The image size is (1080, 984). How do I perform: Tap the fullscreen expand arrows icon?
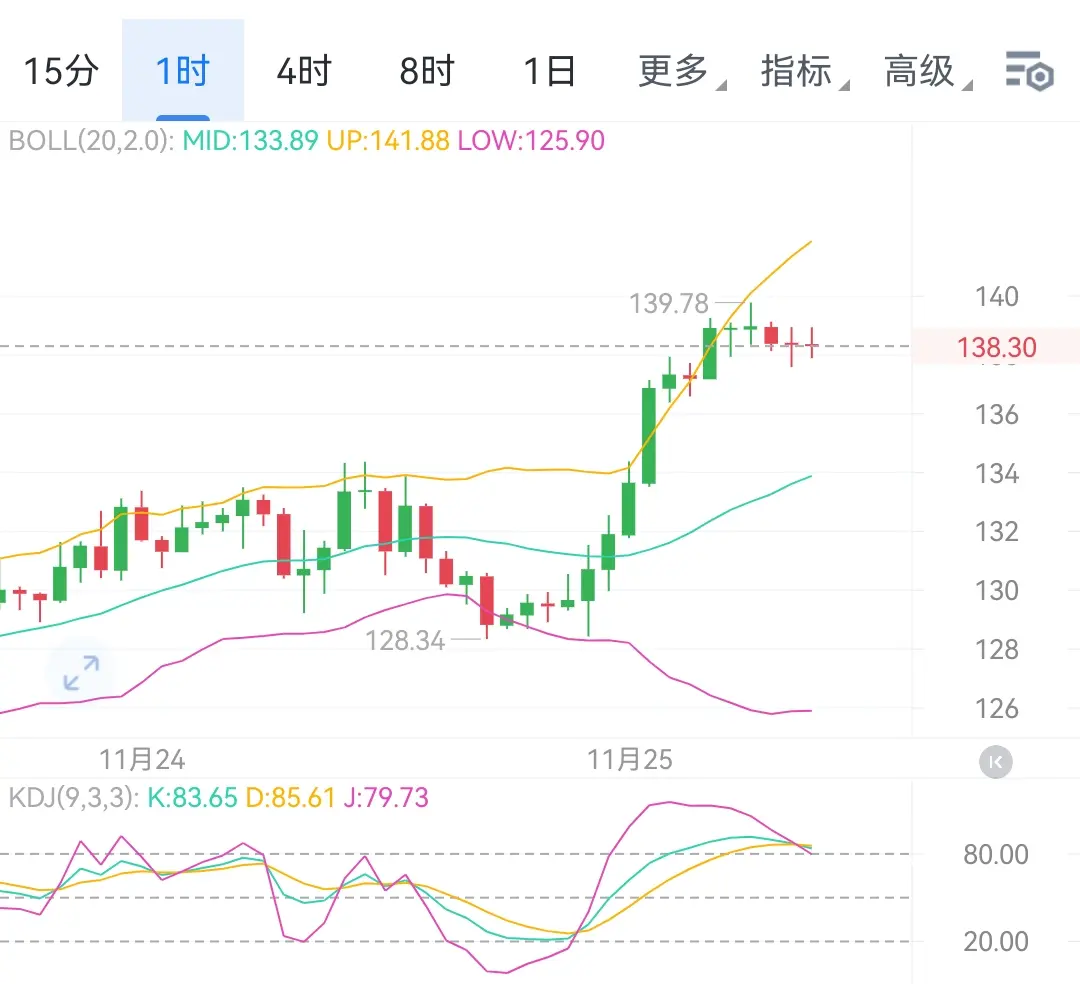[x=81, y=673]
